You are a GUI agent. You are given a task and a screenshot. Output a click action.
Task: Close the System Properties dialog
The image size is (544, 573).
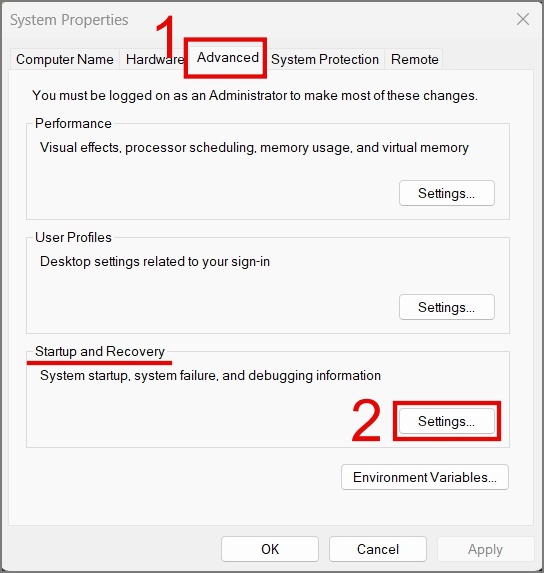(x=523, y=19)
